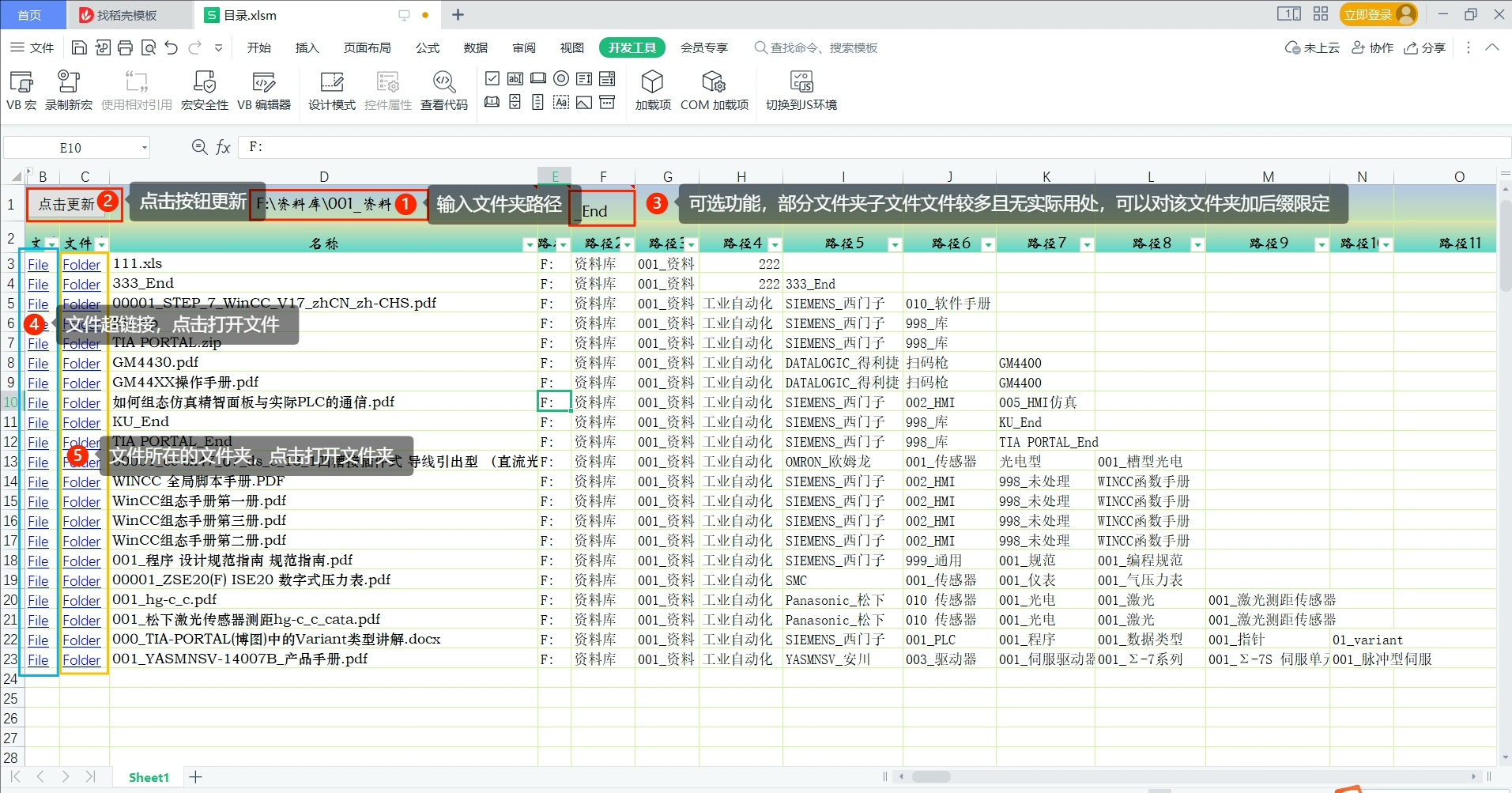This screenshot has width=1512, height=793.
Task: Open the VB Macro dialog
Action: click(21, 90)
